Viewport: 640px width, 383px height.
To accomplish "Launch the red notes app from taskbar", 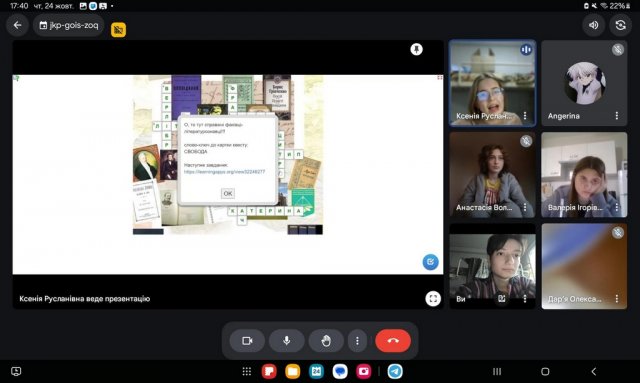I will pyautogui.click(x=269, y=371).
